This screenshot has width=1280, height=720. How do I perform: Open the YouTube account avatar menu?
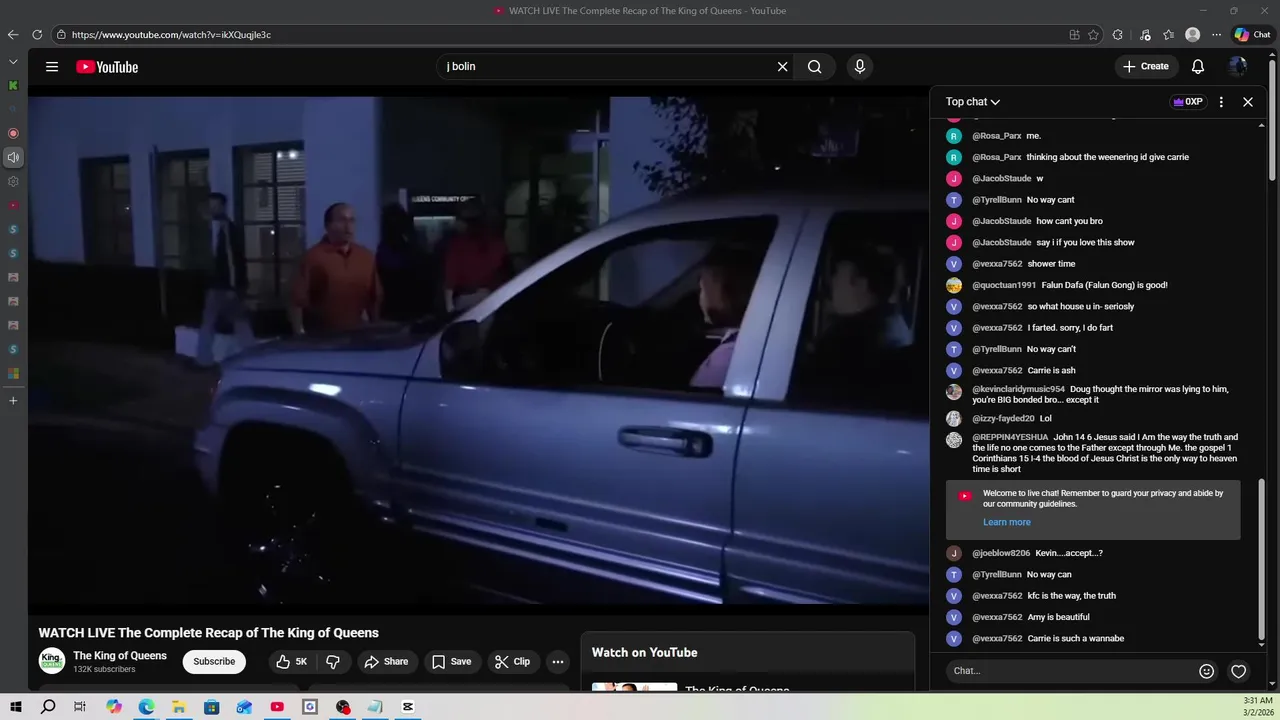[1238, 67]
